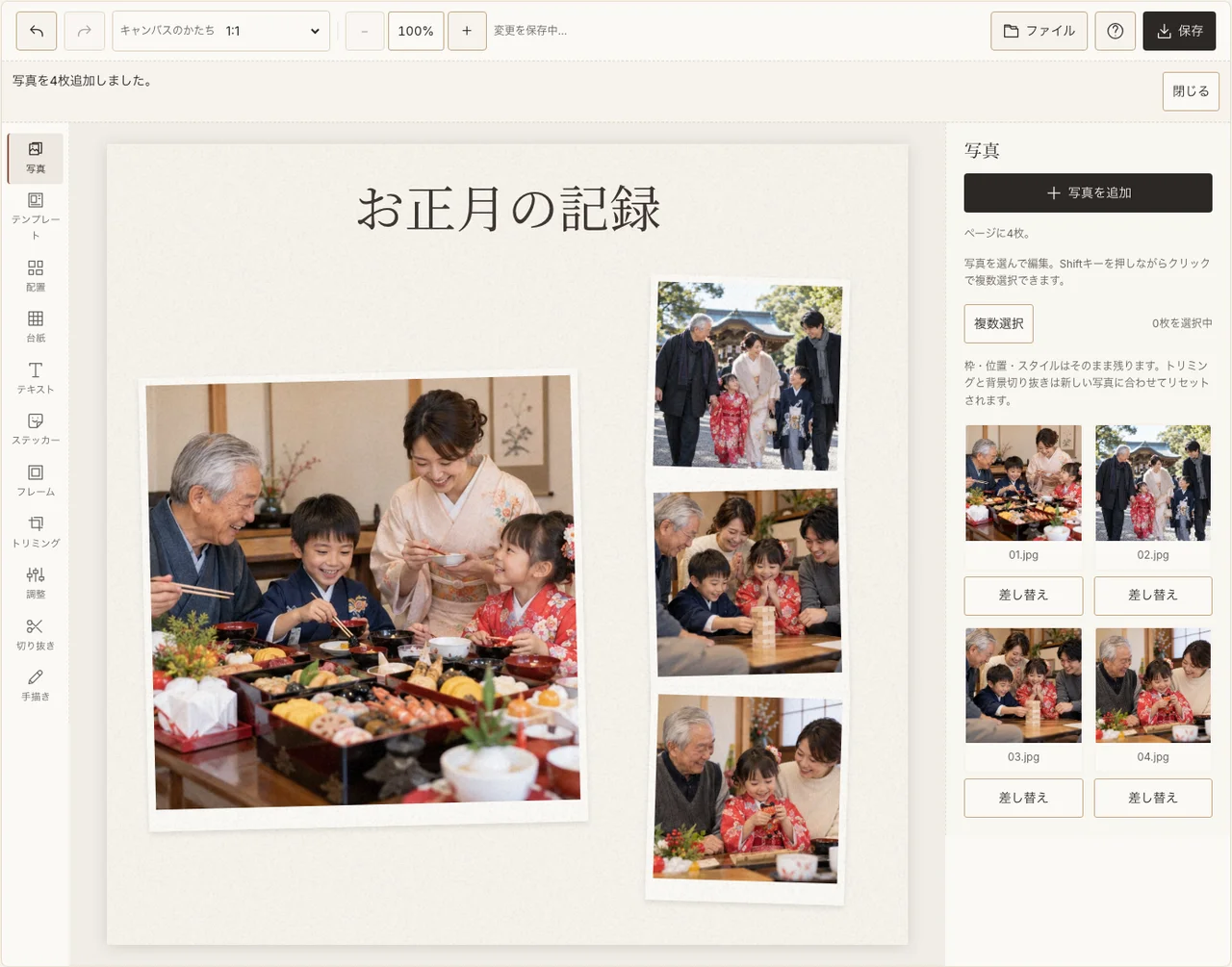
Task: Zoom out with the minus button
Action: point(365,31)
